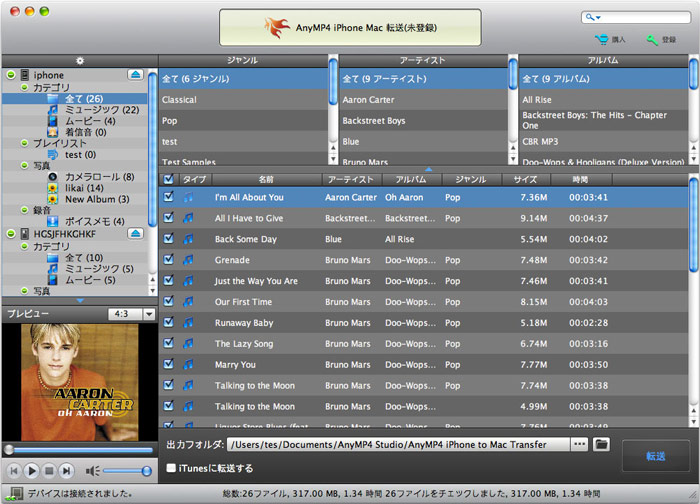Uncheck the Grenade song checkbox
The width and height of the screenshot is (700, 504).
[168, 260]
